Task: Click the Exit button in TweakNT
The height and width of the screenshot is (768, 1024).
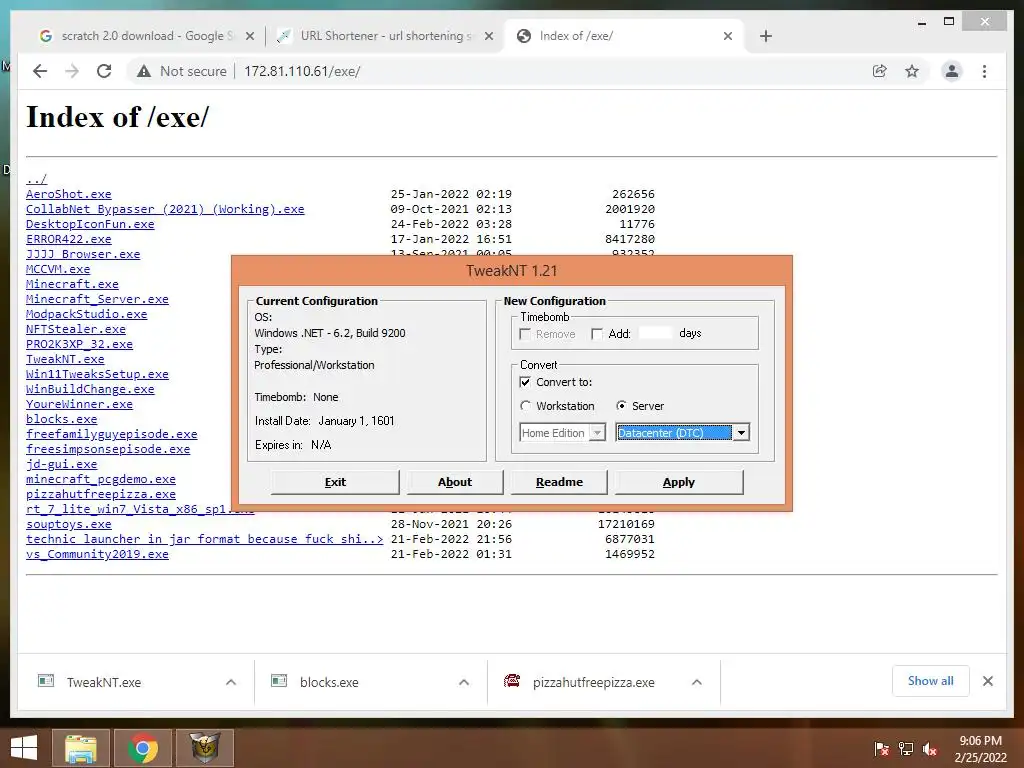Action: coord(335,482)
